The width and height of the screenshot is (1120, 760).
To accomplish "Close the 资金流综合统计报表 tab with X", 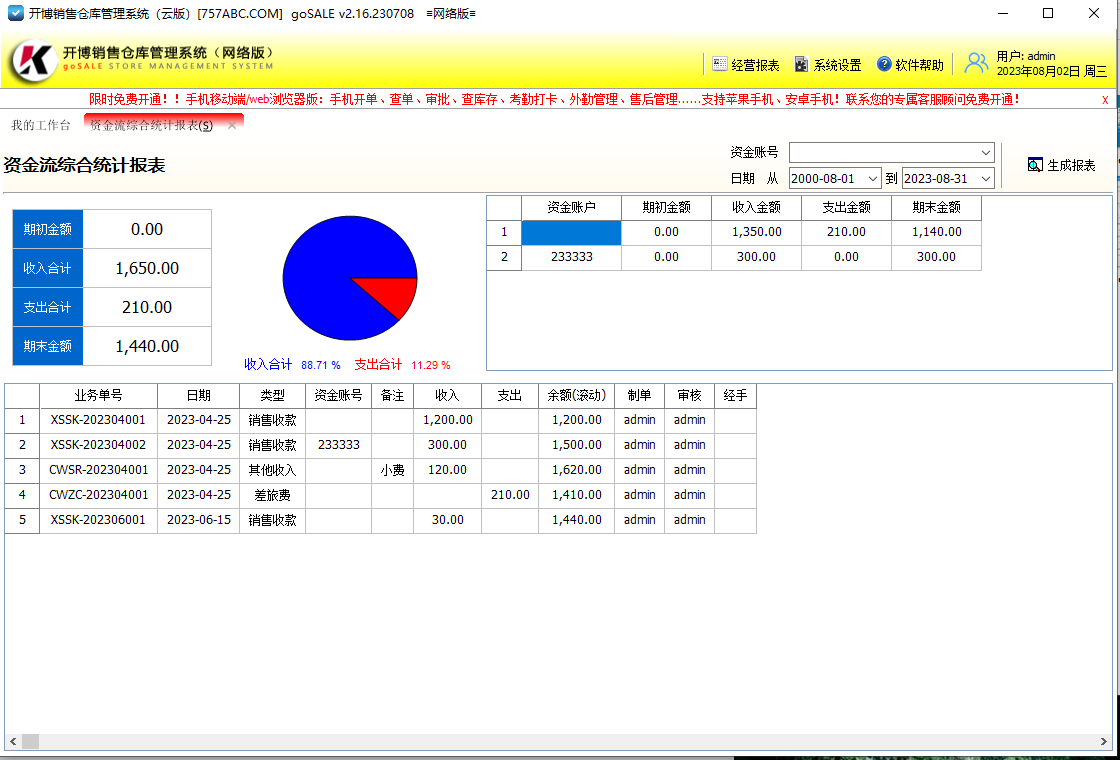I will (x=232, y=125).
